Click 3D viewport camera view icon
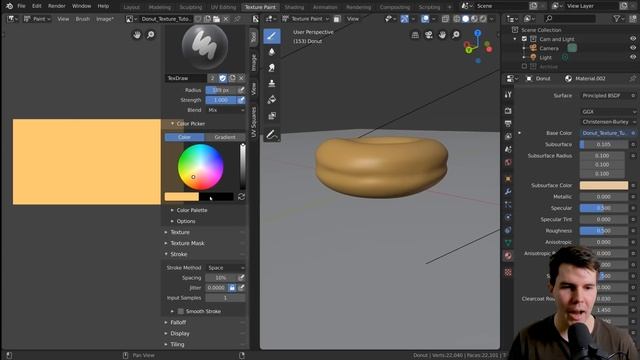 (429, 35)
